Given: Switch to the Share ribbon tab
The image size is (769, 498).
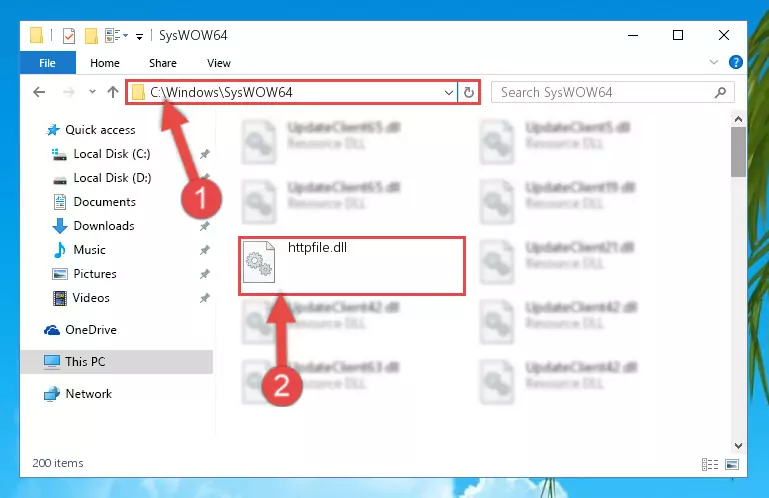Looking at the screenshot, I should point(163,63).
